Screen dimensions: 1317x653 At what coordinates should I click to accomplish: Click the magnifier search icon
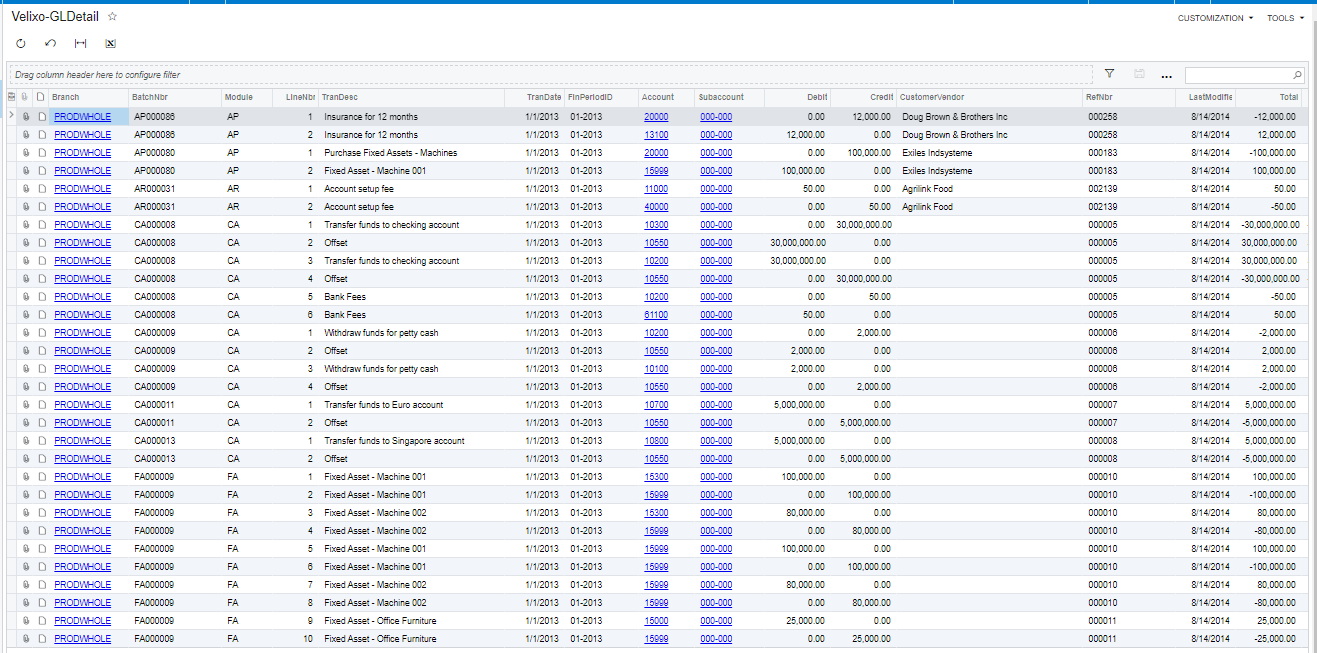1298,75
